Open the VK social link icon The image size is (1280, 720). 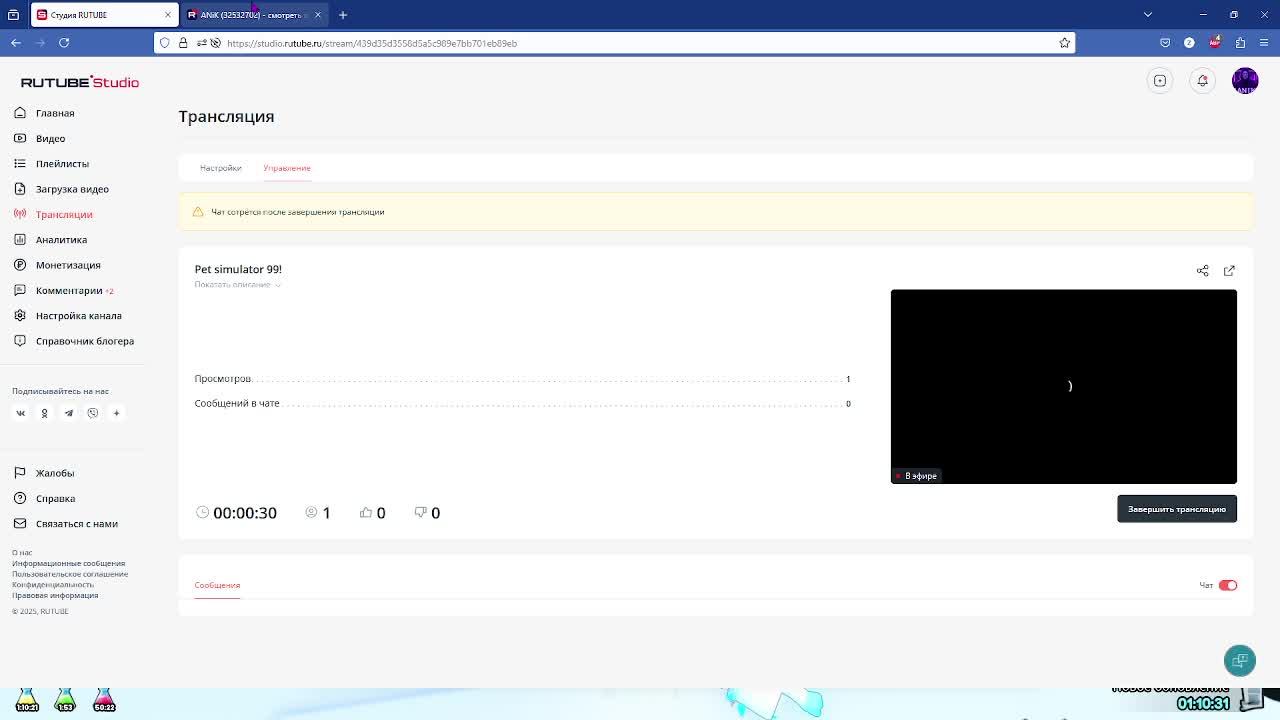point(20,413)
